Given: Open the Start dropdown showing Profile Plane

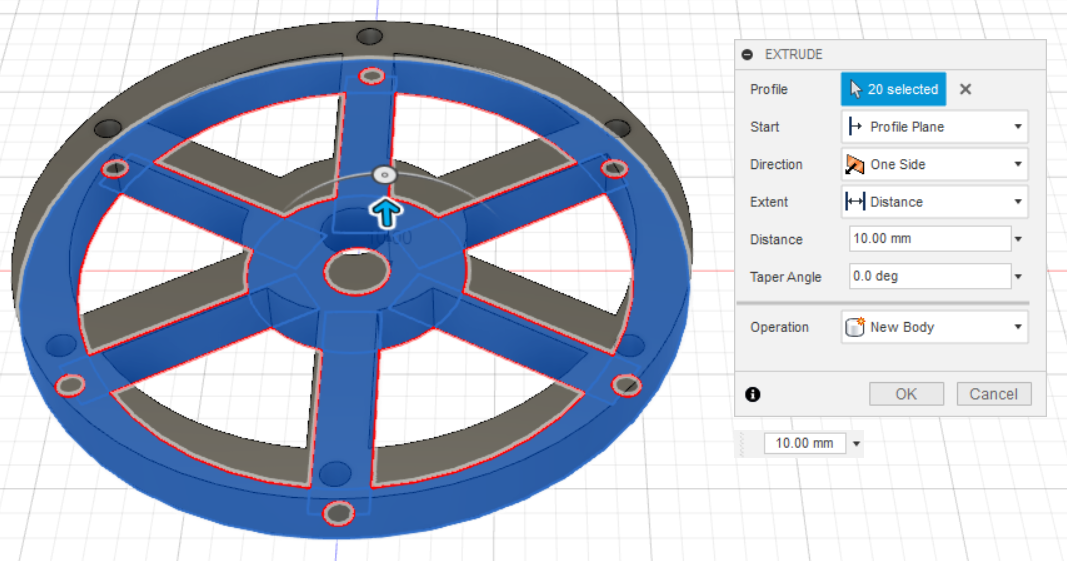Looking at the screenshot, I should 934,127.
